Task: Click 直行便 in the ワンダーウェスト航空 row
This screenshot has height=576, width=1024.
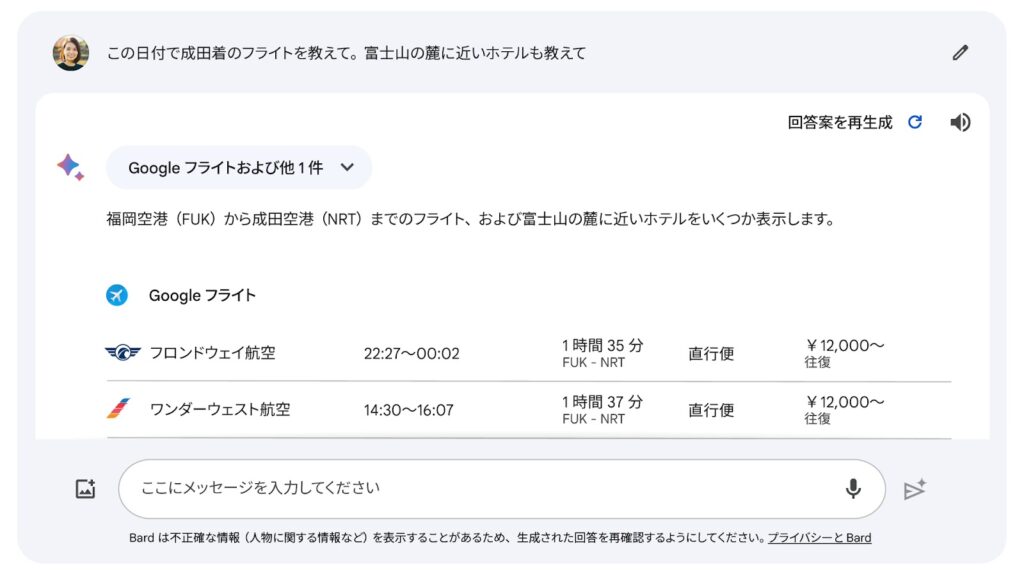Action: tap(711, 410)
